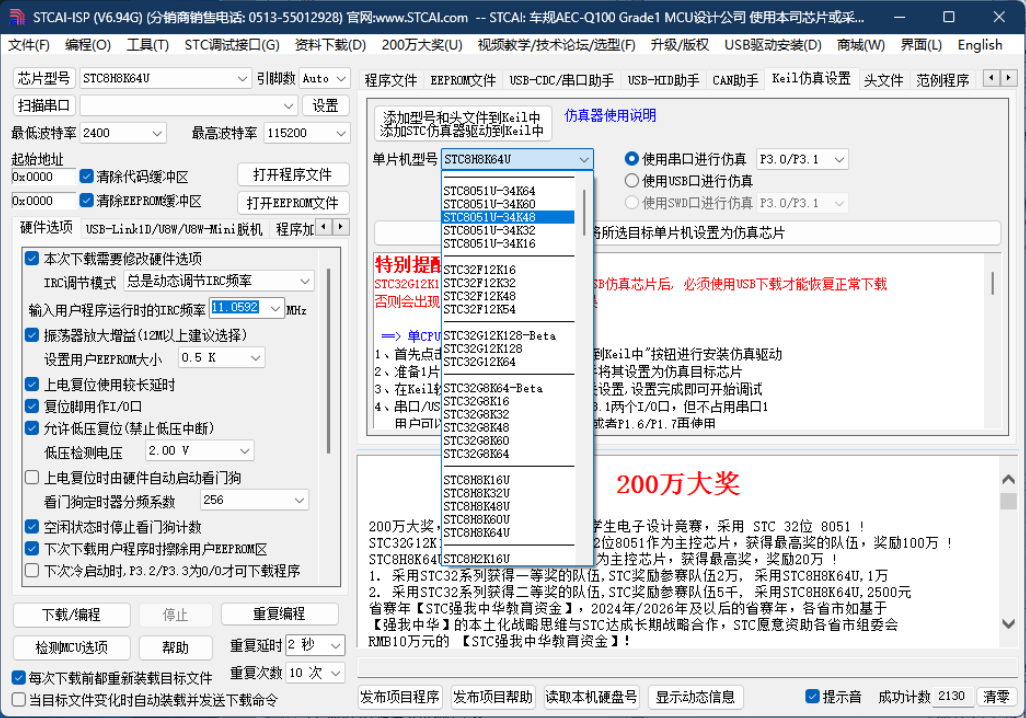Toggle 清除EEPROM缓冲区 checkbox
Screen dimensions: 1026x718
point(86,200)
